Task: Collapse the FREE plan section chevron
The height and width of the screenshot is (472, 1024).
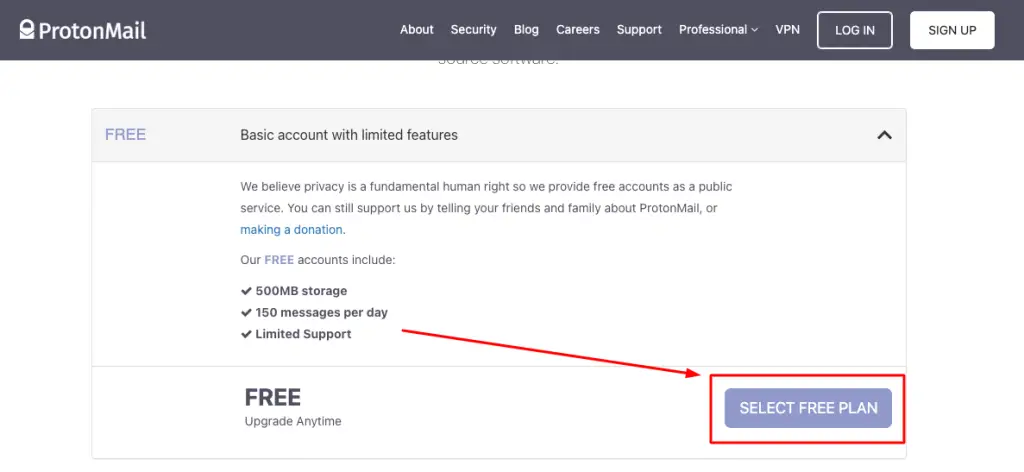Action: (884, 135)
